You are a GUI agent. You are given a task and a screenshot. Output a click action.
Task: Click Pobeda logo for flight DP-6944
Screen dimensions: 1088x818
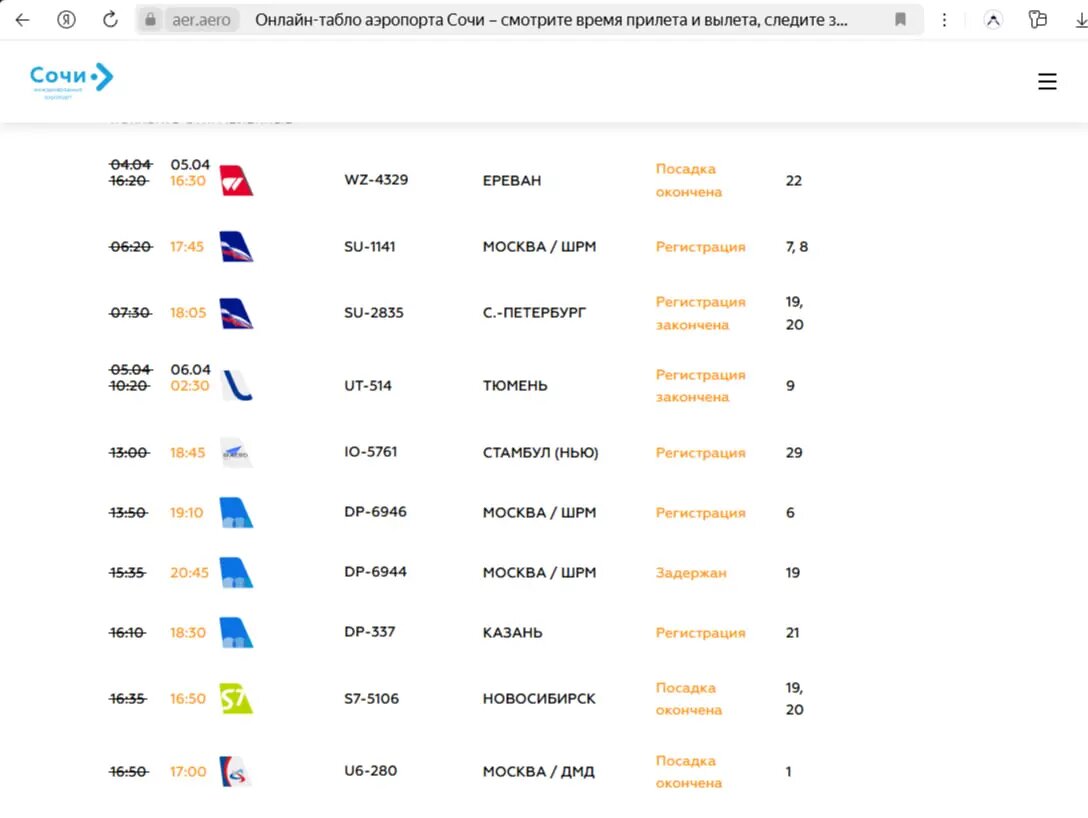(x=236, y=572)
